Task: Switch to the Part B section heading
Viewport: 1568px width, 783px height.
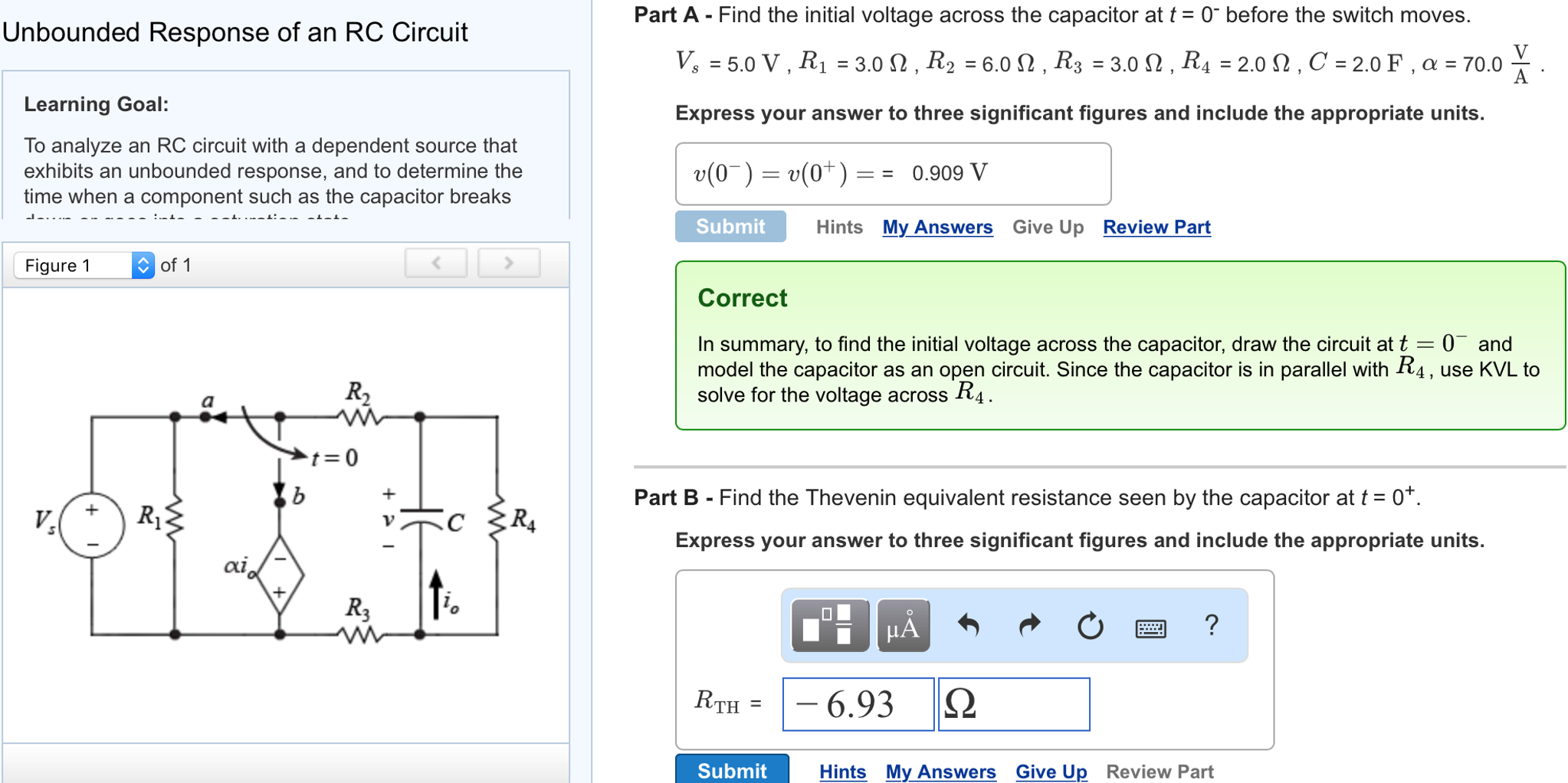Action: (x=668, y=497)
